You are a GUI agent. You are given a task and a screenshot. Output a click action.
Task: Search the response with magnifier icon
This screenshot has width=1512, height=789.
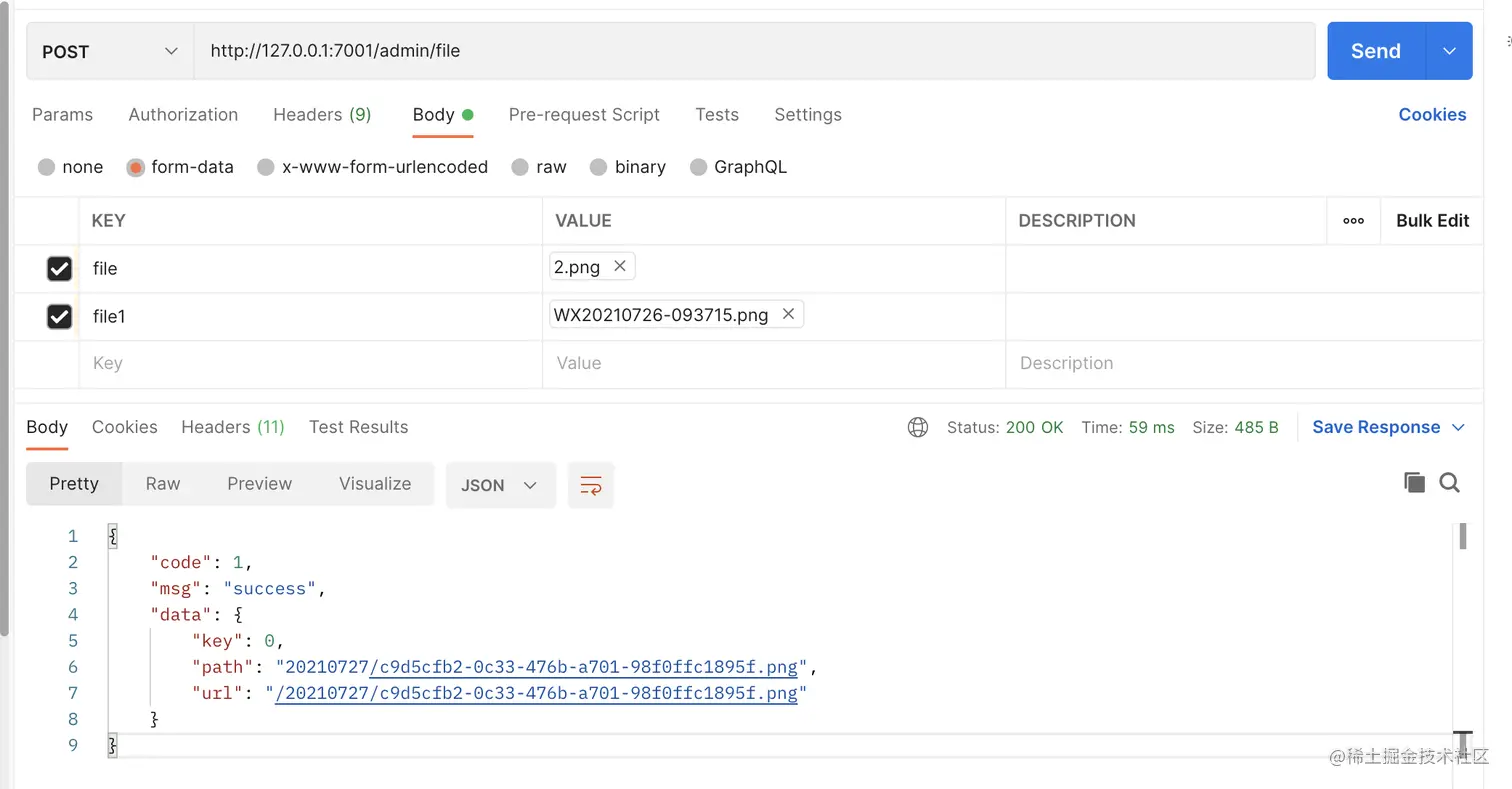pyautogui.click(x=1450, y=483)
